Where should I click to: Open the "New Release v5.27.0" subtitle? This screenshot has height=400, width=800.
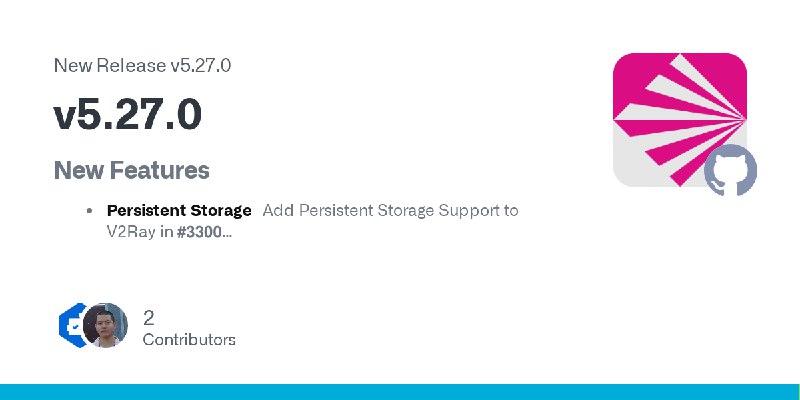coord(142,65)
